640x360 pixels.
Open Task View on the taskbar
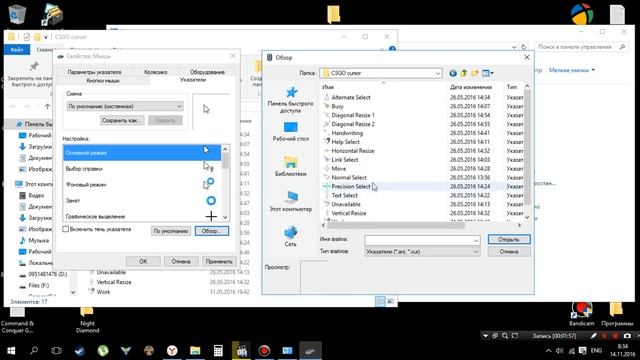(x=56, y=351)
